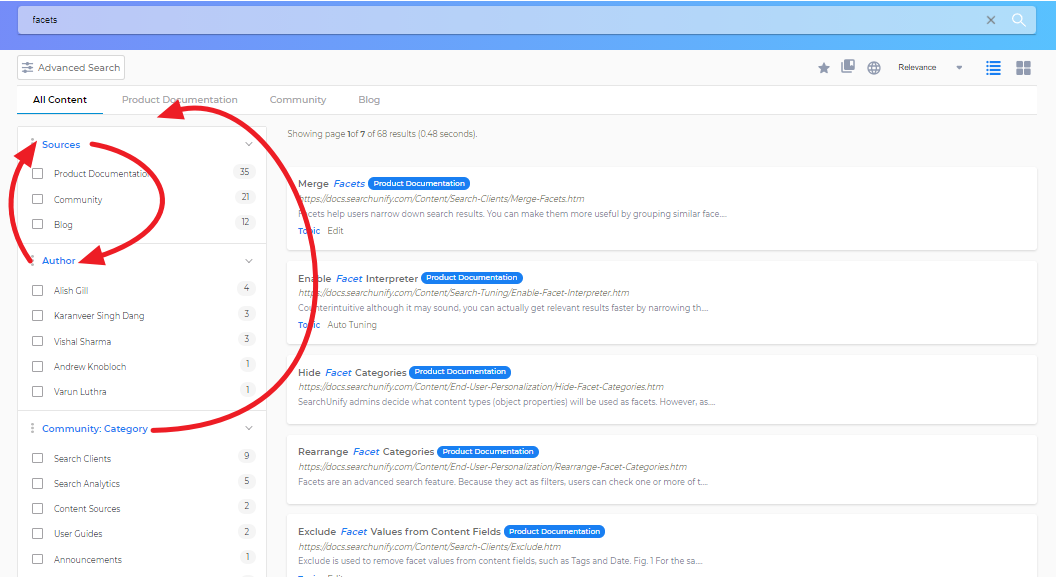This screenshot has height=577, width=1056.
Task: Grab the Community: Category facet drag handle
Action: point(32,429)
